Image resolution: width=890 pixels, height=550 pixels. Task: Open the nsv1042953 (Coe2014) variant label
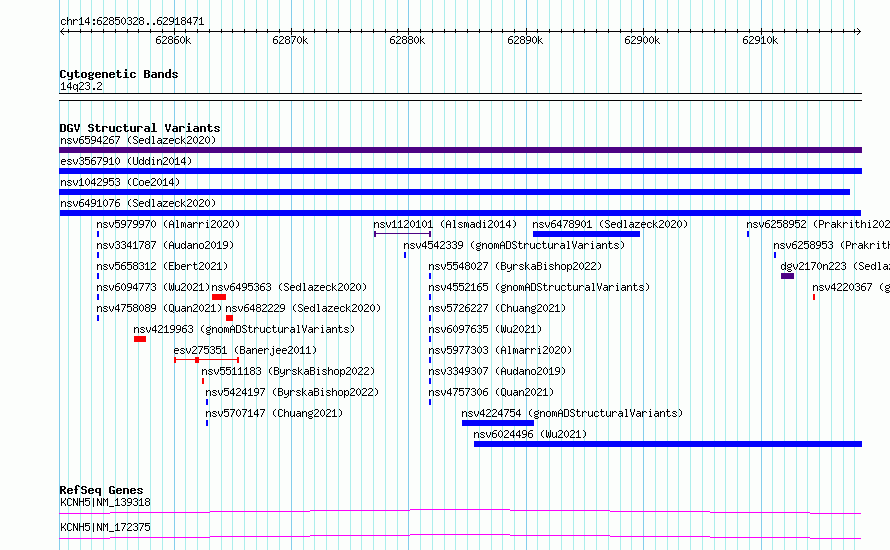click(120, 182)
